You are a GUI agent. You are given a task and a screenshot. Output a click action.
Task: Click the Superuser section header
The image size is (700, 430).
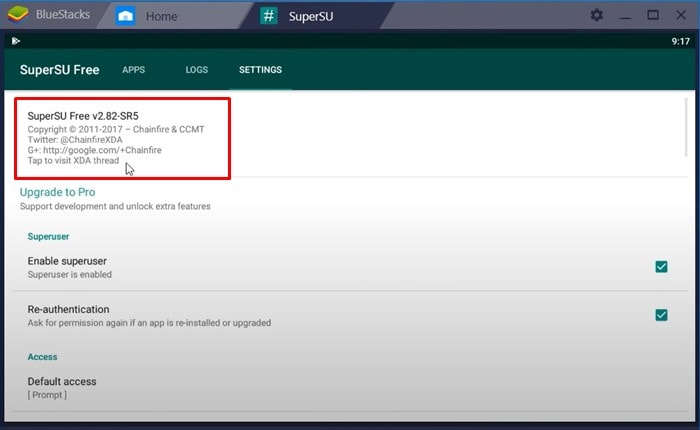point(48,237)
